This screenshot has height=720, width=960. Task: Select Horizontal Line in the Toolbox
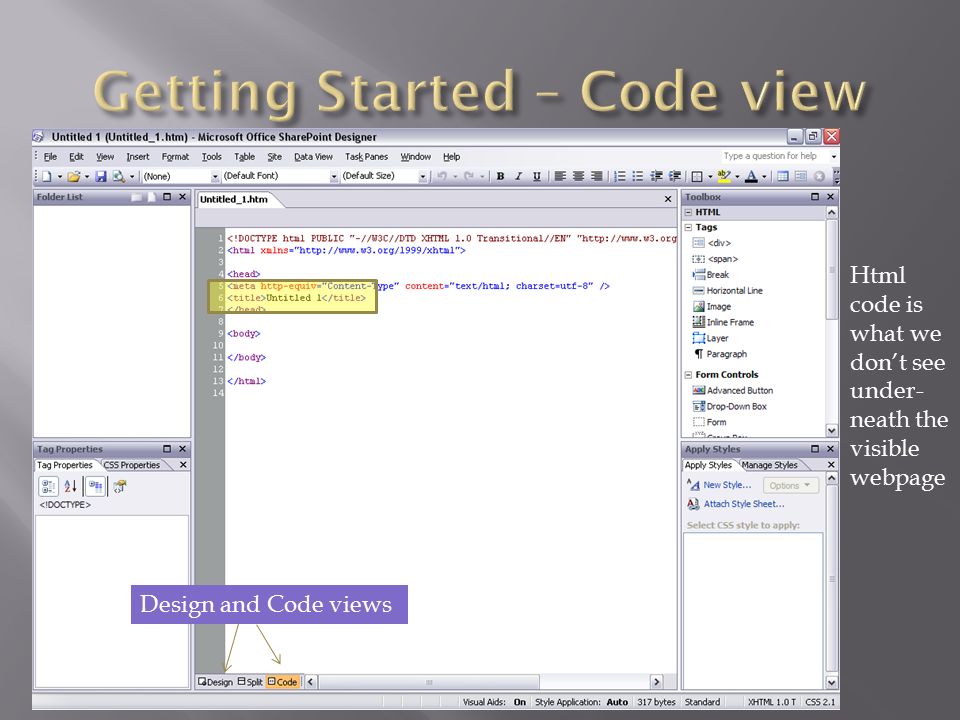(727, 291)
